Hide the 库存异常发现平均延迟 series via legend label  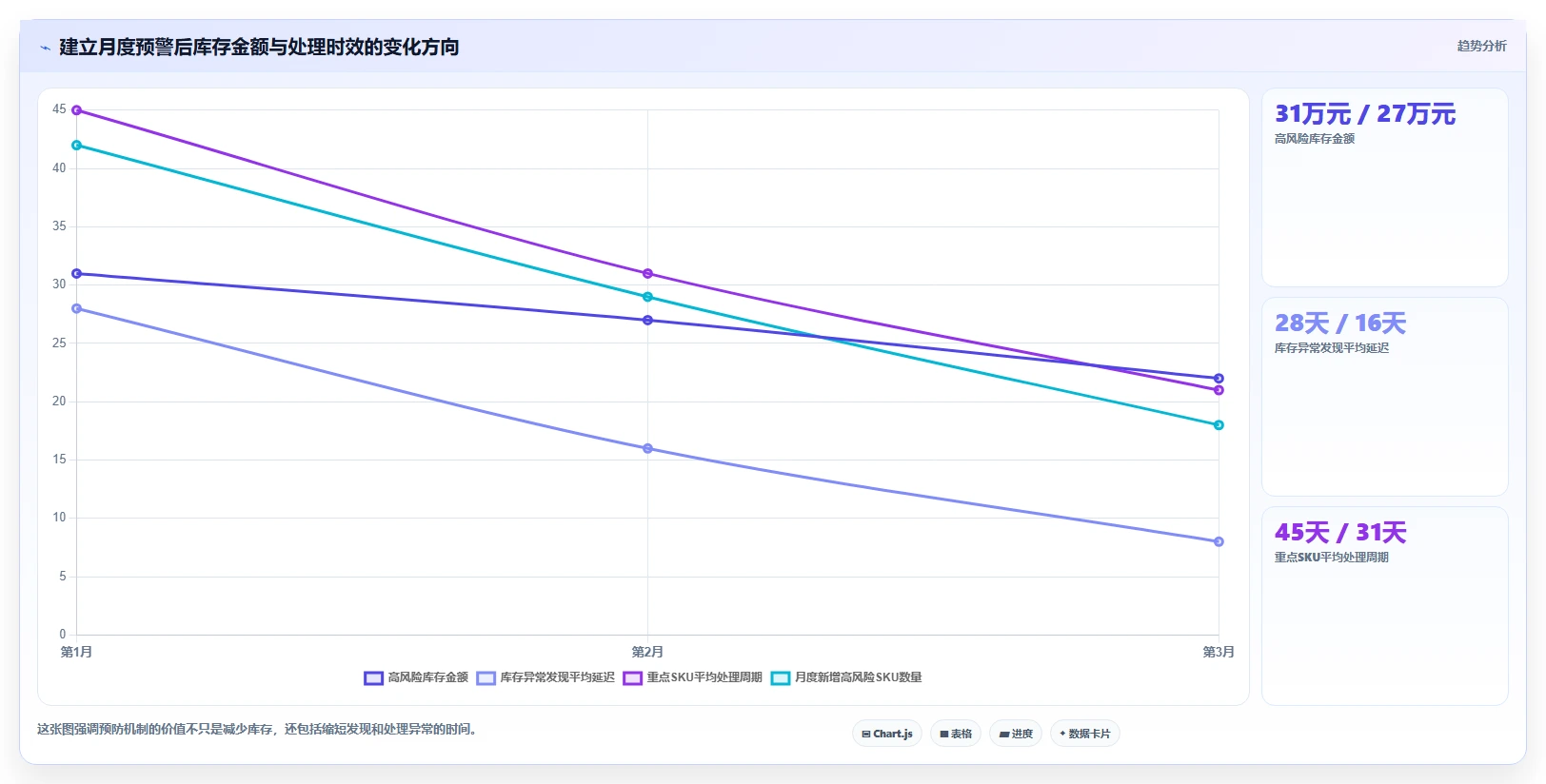[558, 677]
